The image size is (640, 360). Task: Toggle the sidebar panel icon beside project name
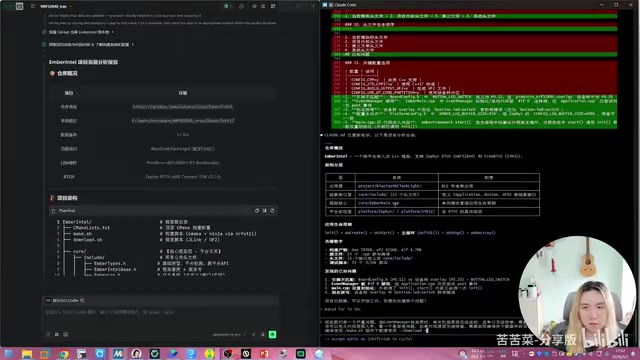[33, 6]
